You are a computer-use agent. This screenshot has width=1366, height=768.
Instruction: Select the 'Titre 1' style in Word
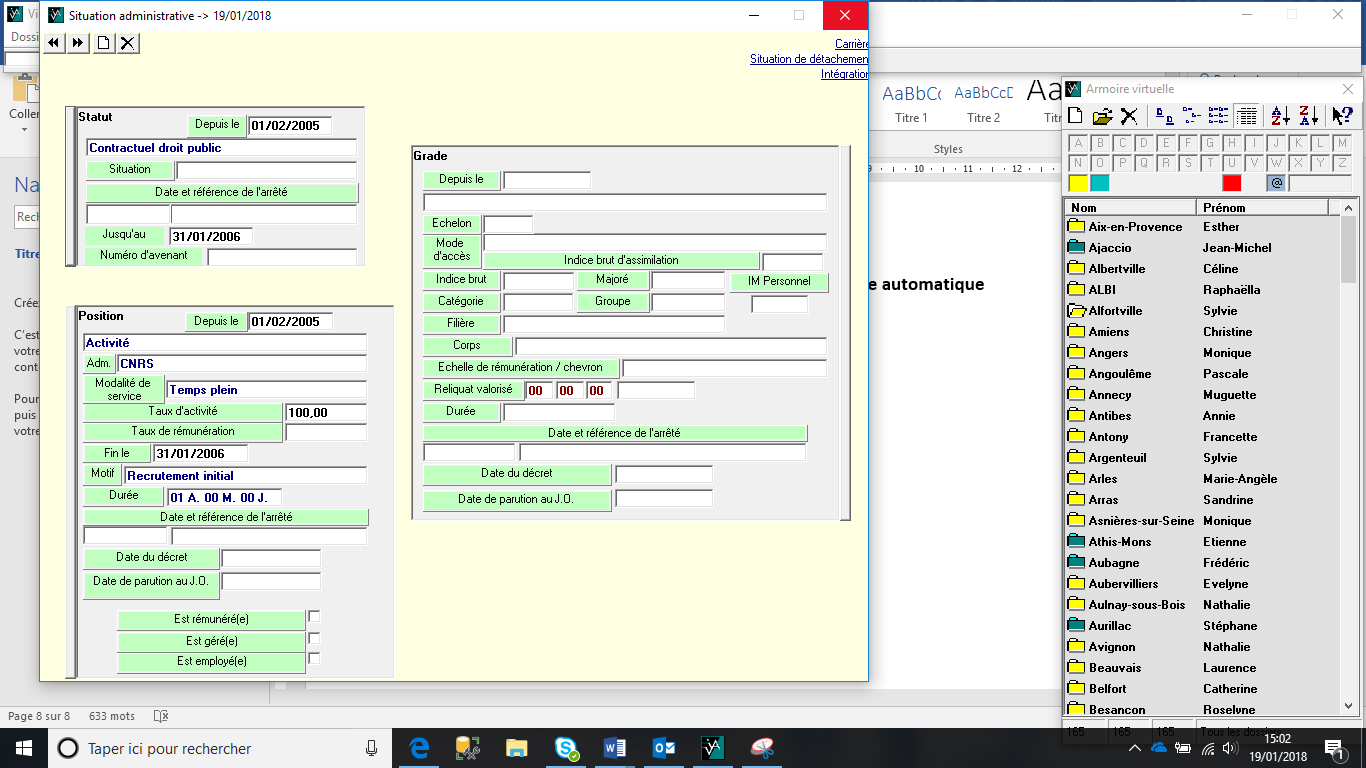coord(911,103)
